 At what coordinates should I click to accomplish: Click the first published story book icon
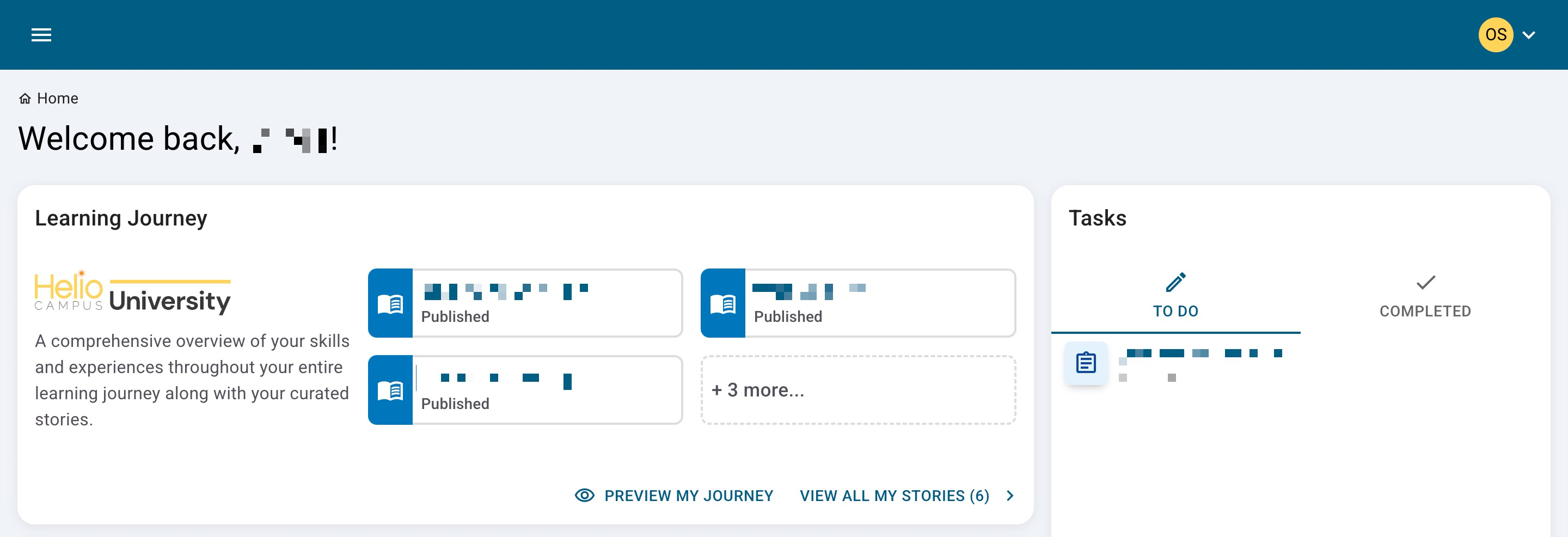point(390,303)
